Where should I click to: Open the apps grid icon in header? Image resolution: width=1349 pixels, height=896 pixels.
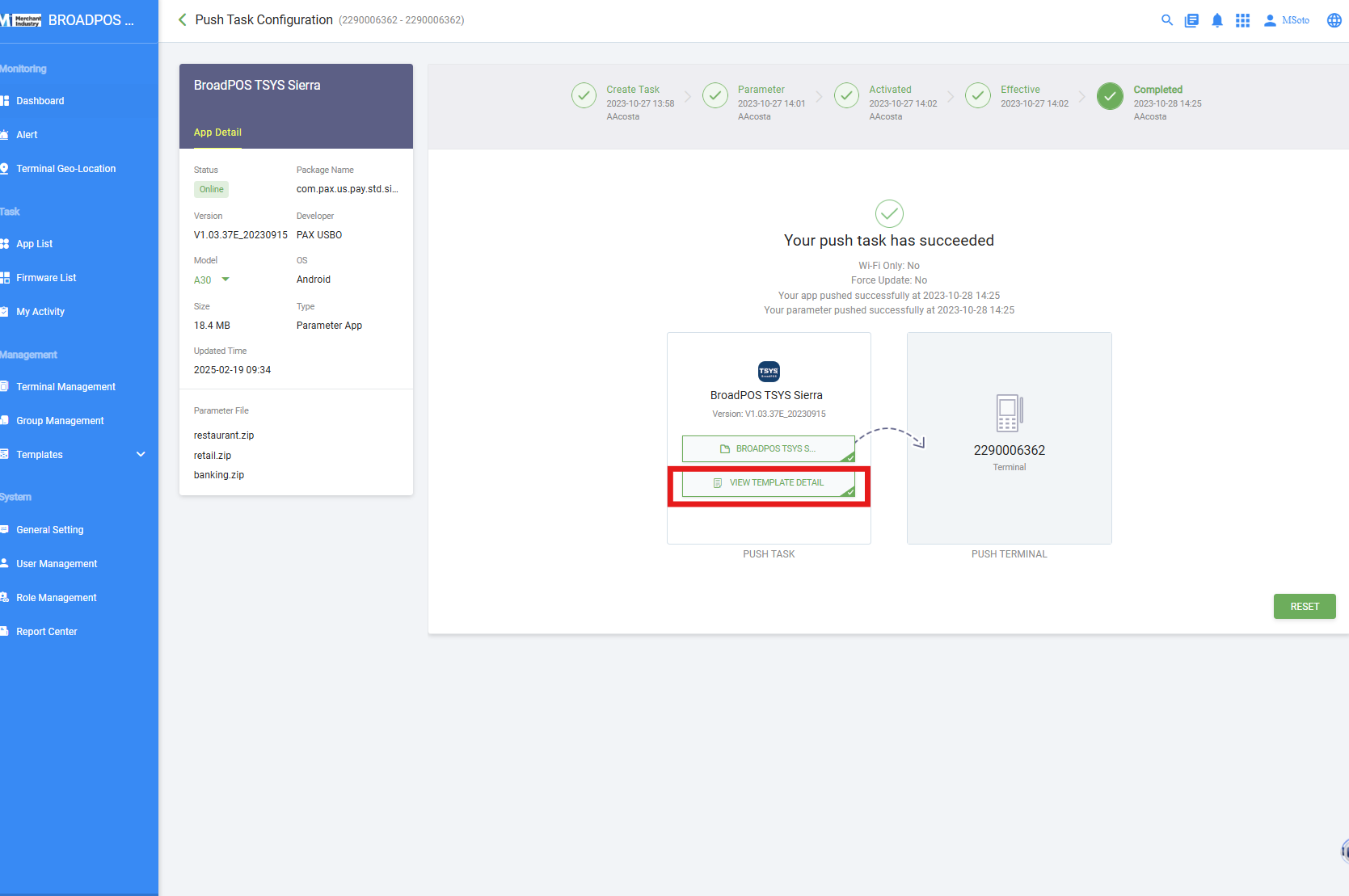tap(1243, 20)
